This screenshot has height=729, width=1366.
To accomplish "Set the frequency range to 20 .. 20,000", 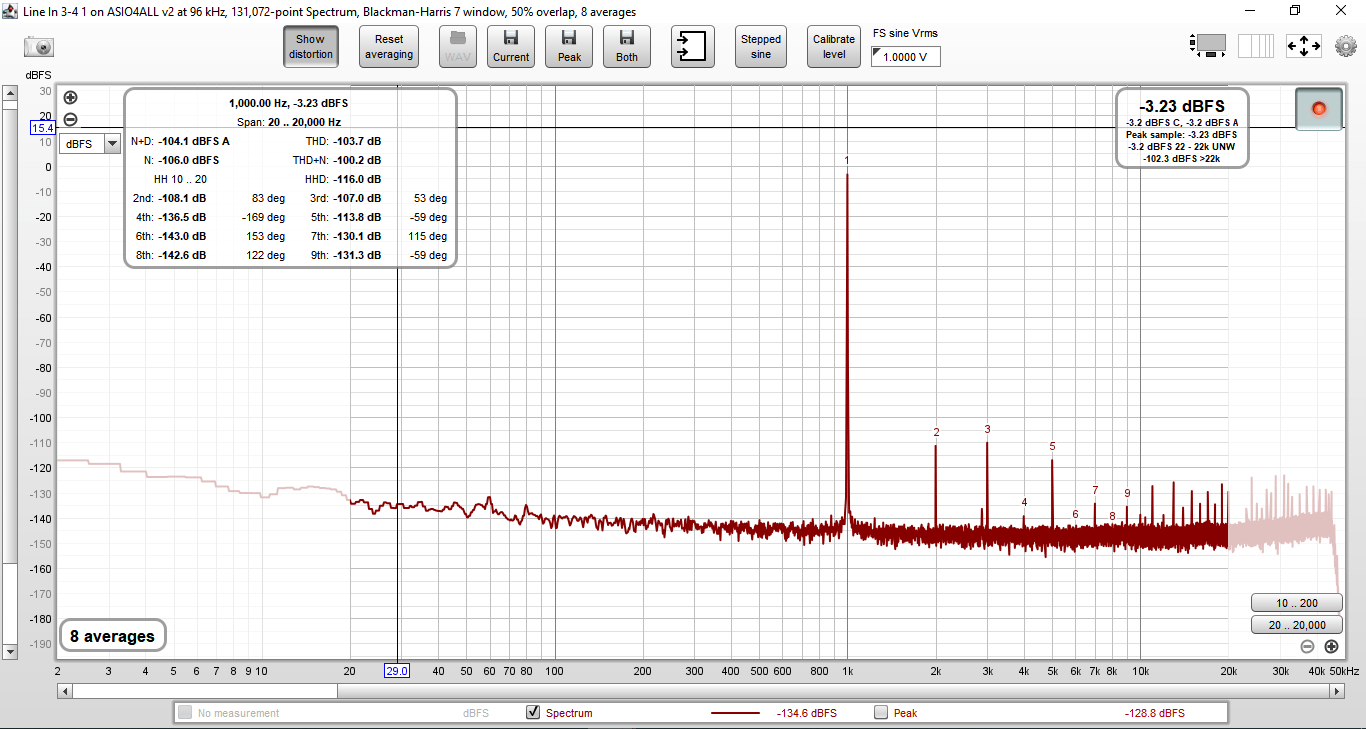I will pyautogui.click(x=1296, y=625).
